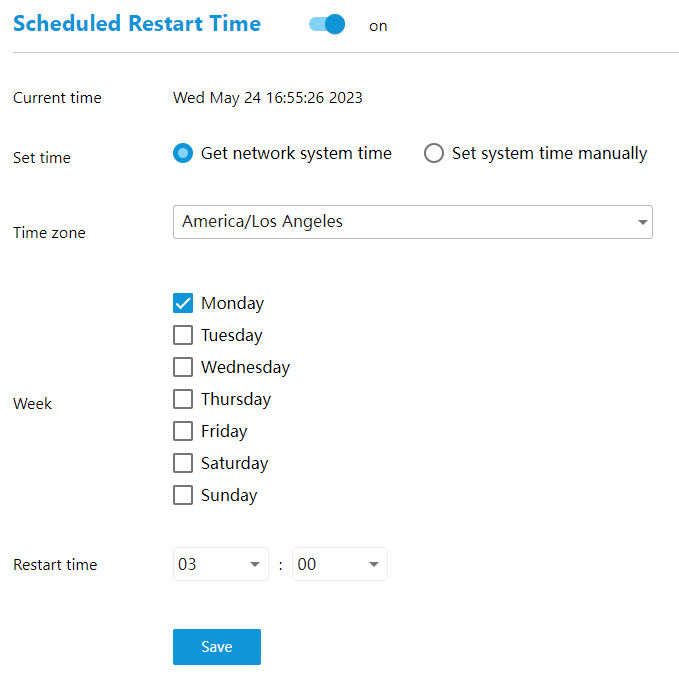
Task: Click the minute dropdown arrow icon
Action: click(374, 564)
